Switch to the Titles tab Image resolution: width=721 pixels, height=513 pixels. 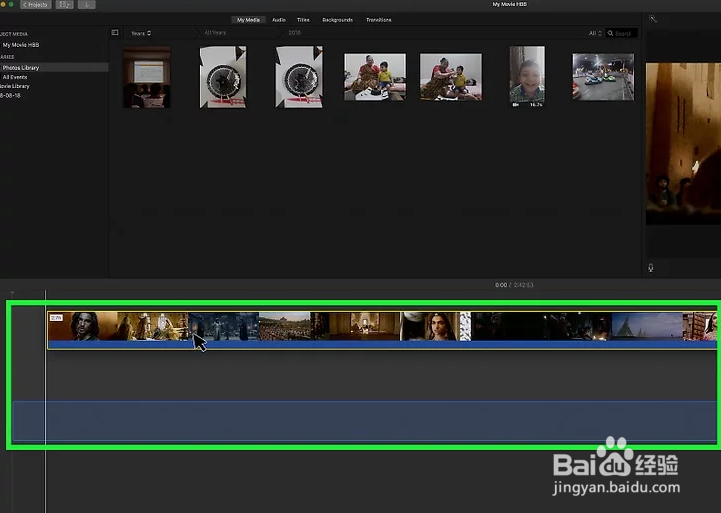coord(303,20)
